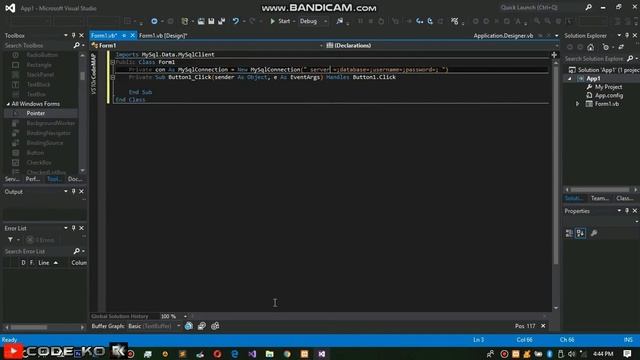Close the Form1.vb code tab
The image size is (640, 360).
point(132,36)
